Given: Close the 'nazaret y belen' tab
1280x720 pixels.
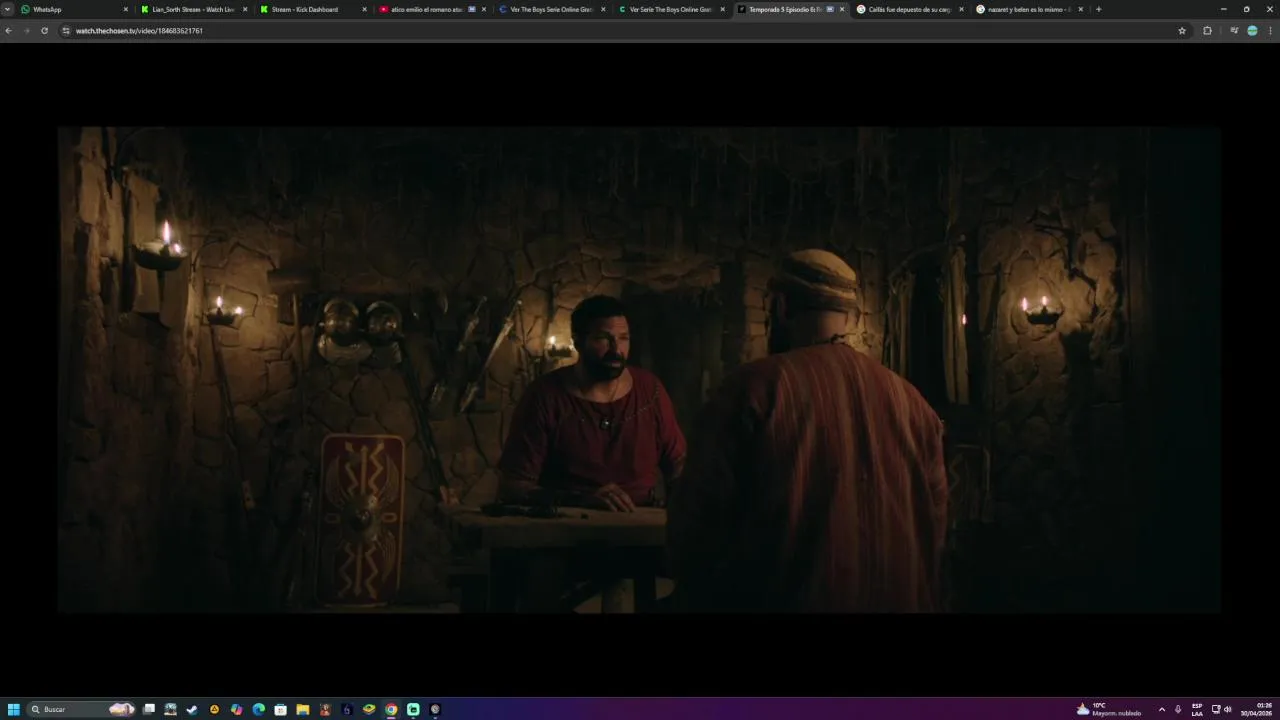Looking at the screenshot, I should 1080,9.
